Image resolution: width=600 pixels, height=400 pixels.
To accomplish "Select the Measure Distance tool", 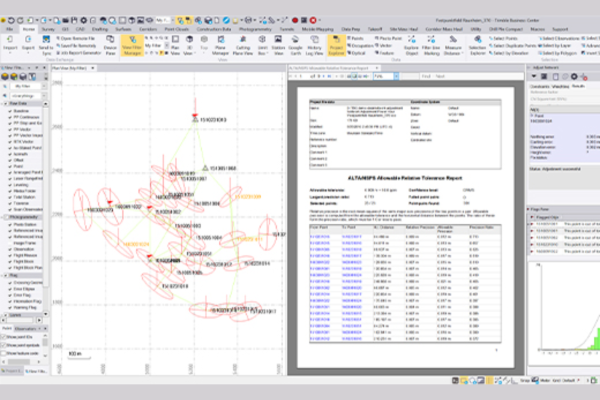I will pyautogui.click(x=454, y=38).
